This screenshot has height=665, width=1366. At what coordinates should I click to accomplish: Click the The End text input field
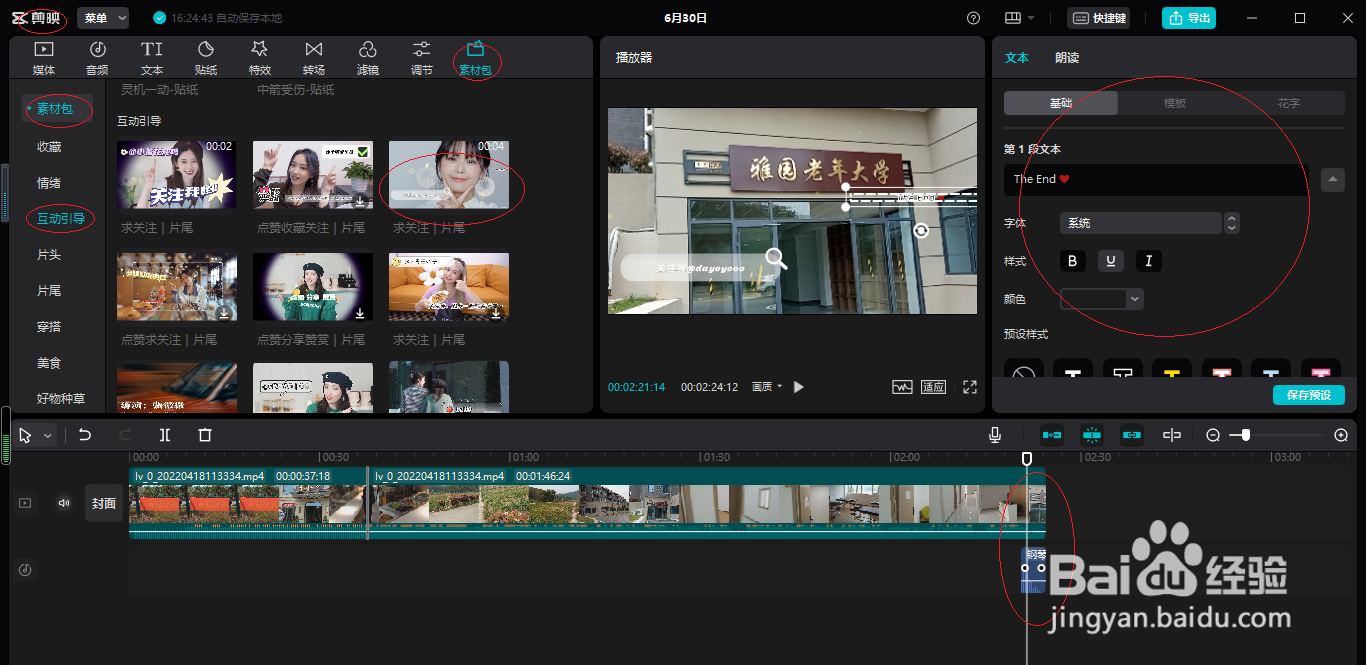(1156, 180)
